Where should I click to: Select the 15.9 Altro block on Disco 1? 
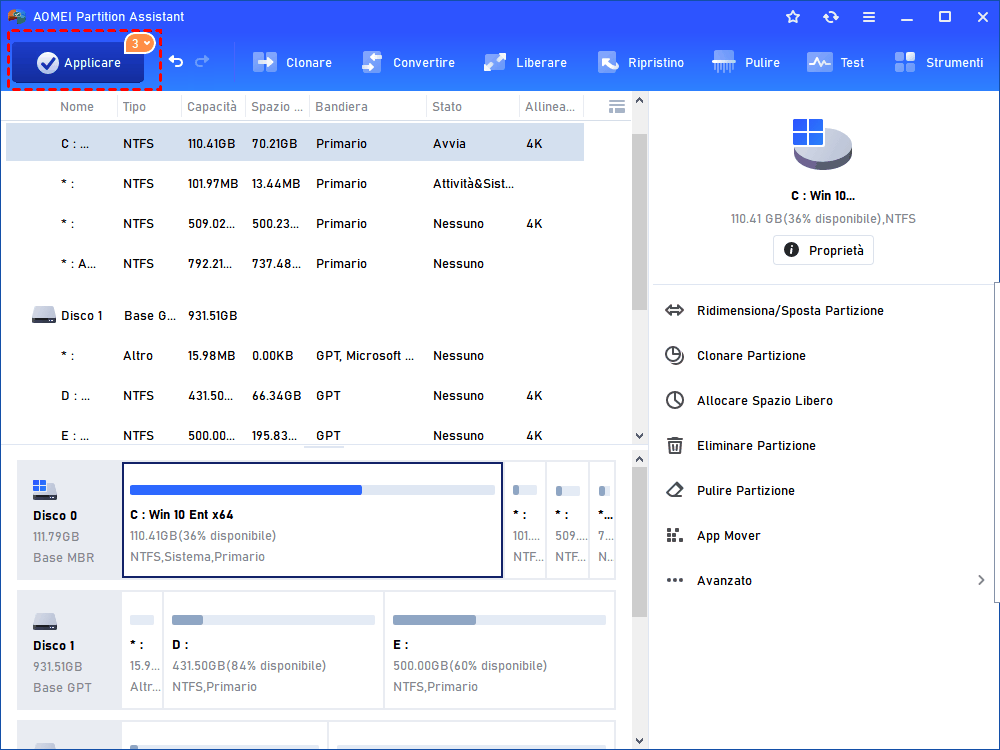(x=142, y=650)
